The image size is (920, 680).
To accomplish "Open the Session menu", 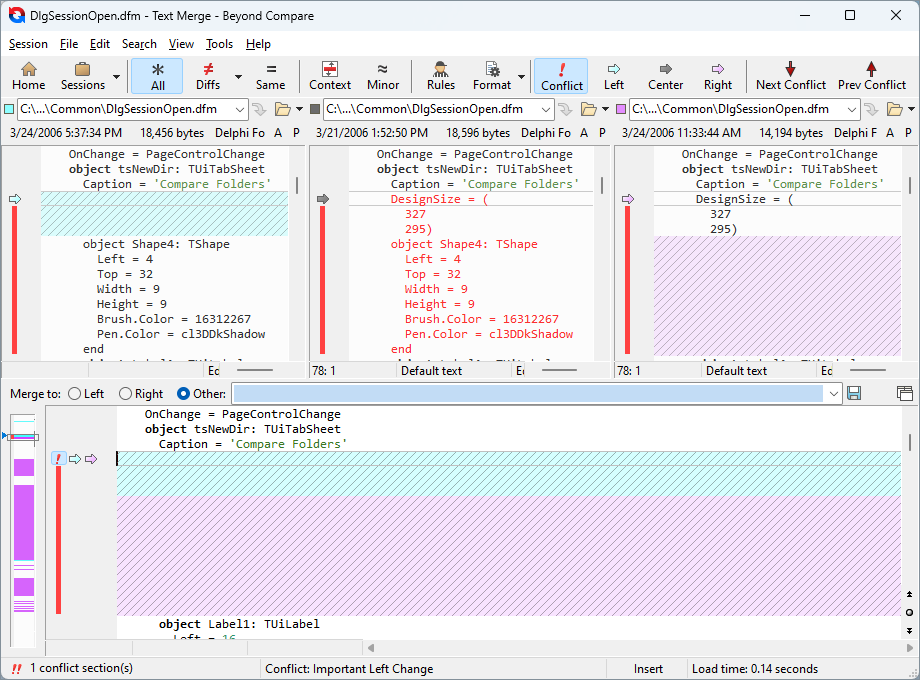I will point(28,44).
